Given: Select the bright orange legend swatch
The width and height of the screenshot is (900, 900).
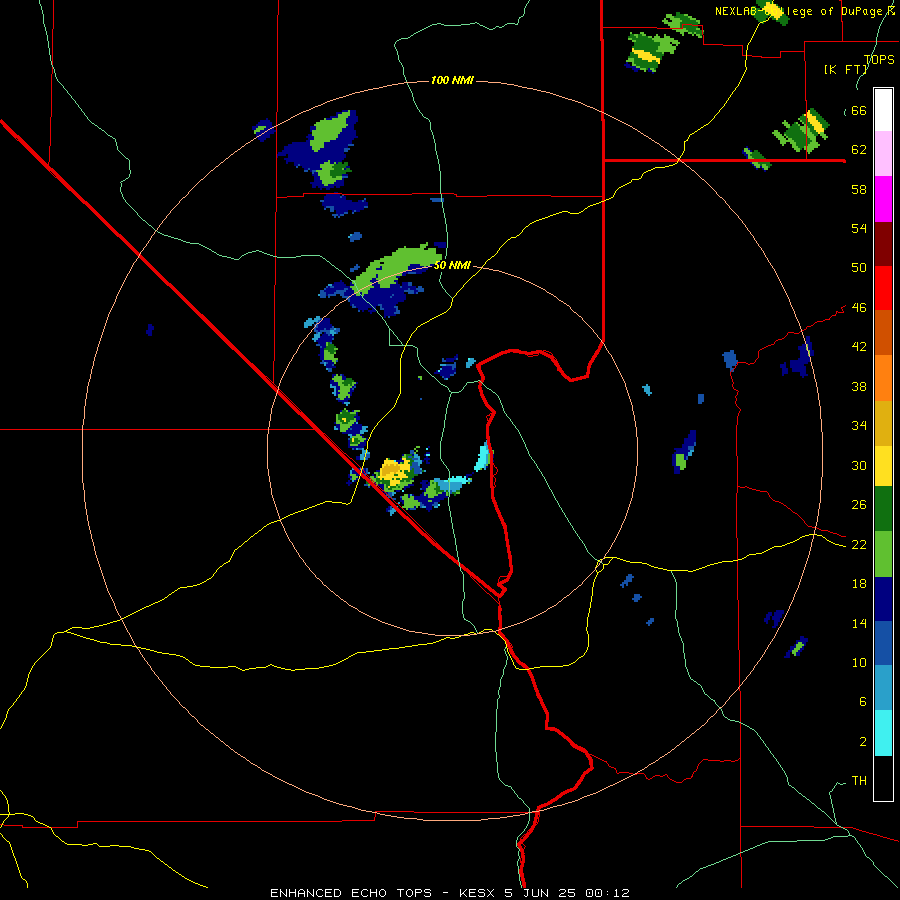Looking at the screenshot, I should pyautogui.click(x=883, y=378).
